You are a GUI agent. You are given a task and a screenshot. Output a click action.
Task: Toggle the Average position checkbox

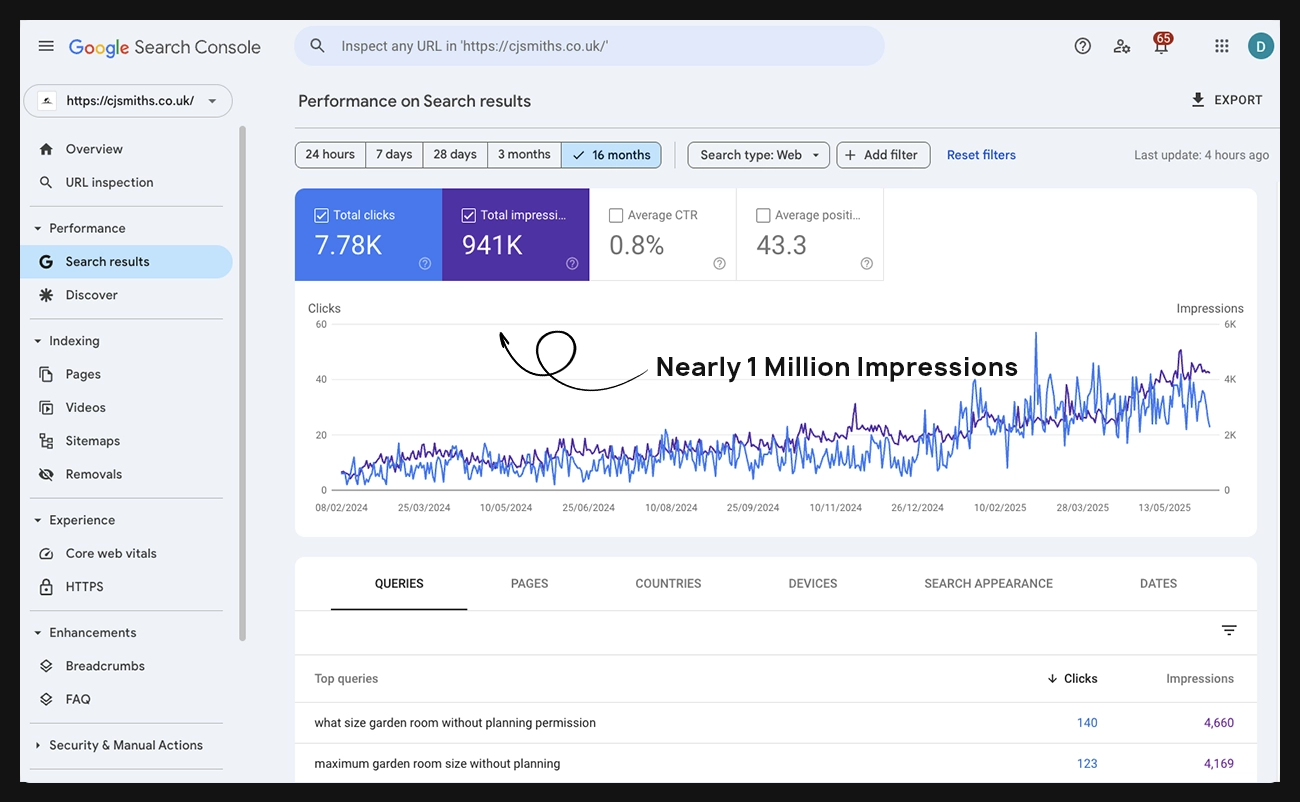click(x=763, y=215)
